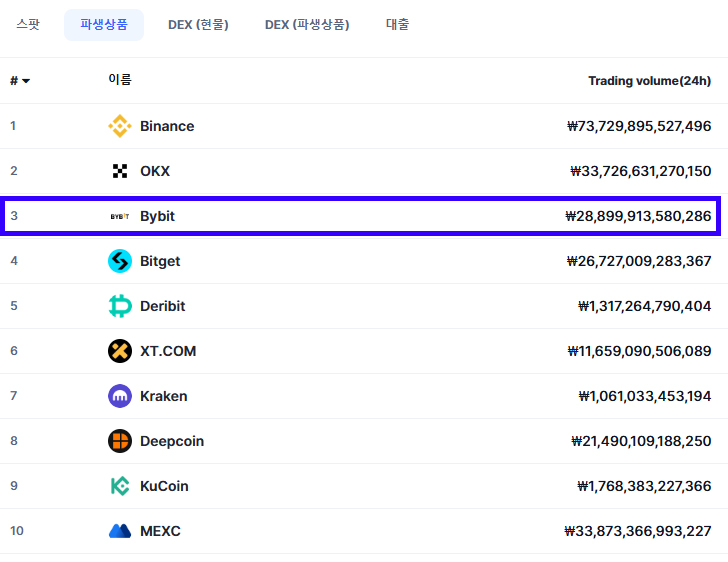
Task: Click rank number 8 in Deepcoin row
Action: [14, 441]
